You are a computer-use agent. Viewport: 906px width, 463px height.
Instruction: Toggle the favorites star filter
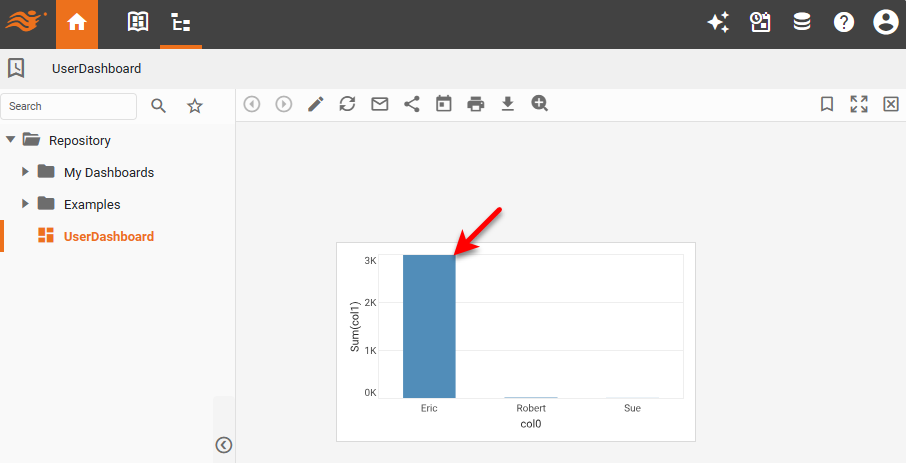(195, 106)
